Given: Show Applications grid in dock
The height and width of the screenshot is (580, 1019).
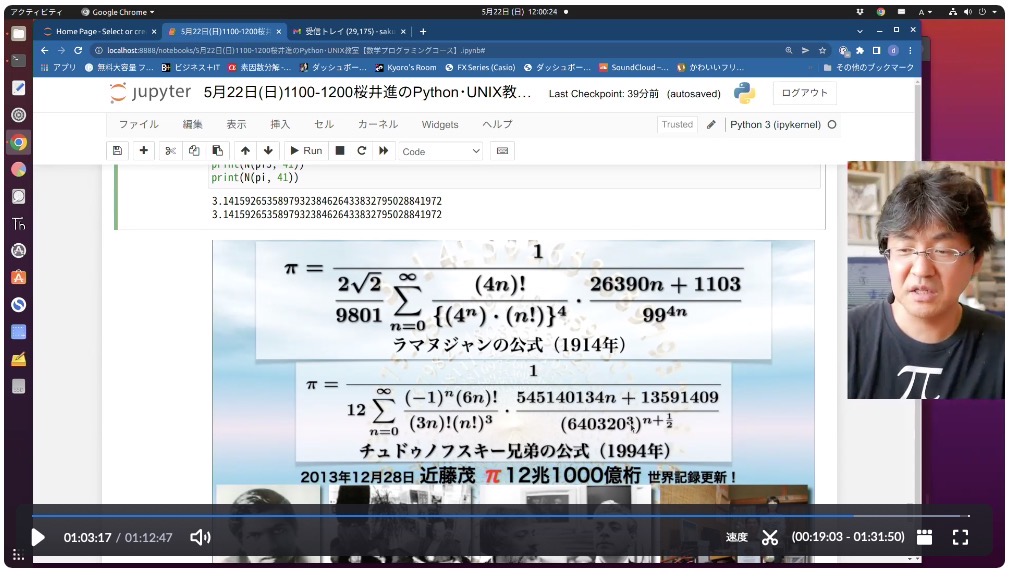Looking at the screenshot, I should click(18, 555).
